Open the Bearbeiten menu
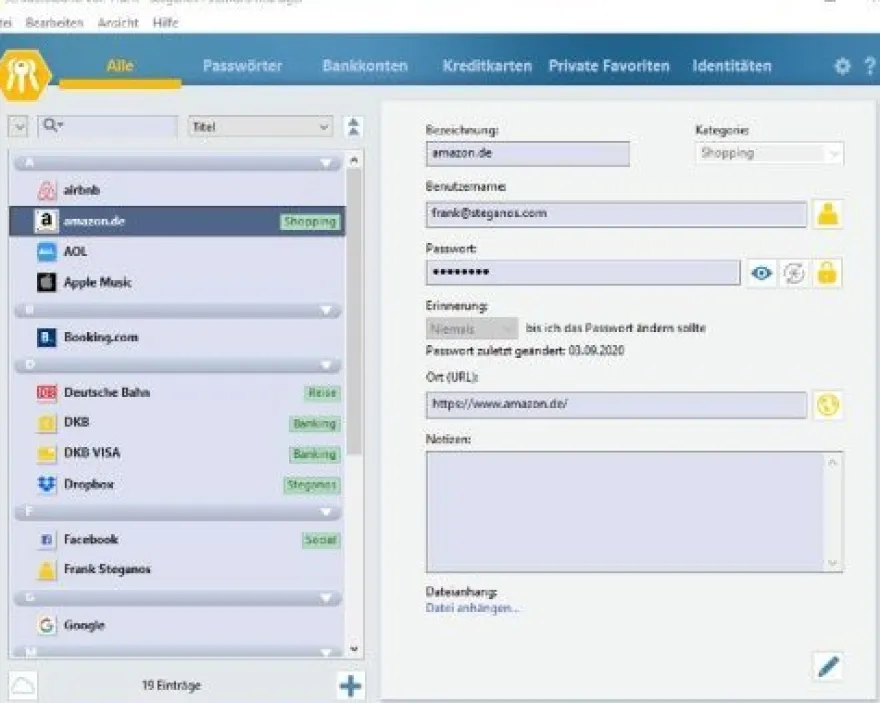The height and width of the screenshot is (703, 880). [x=54, y=23]
